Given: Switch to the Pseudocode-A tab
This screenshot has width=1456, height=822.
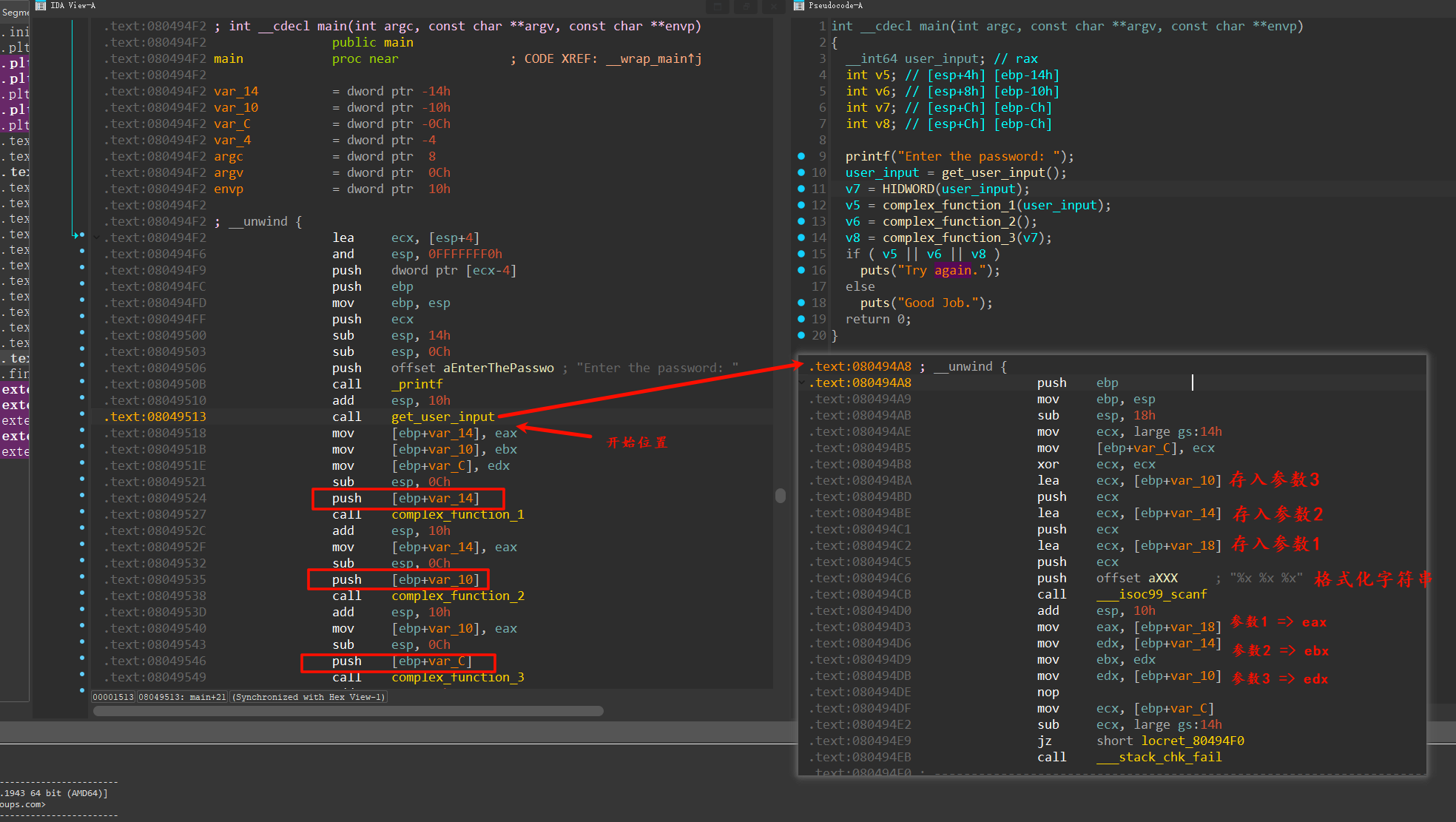Looking at the screenshot, I should click(x=835, y=5).
